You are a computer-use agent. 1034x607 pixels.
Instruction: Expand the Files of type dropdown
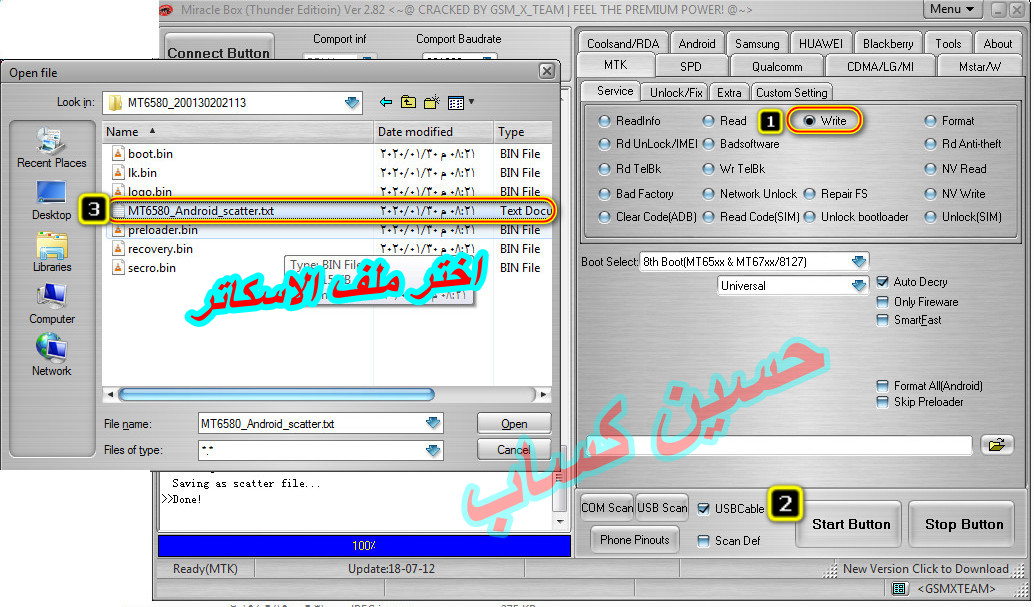point(433,450)
